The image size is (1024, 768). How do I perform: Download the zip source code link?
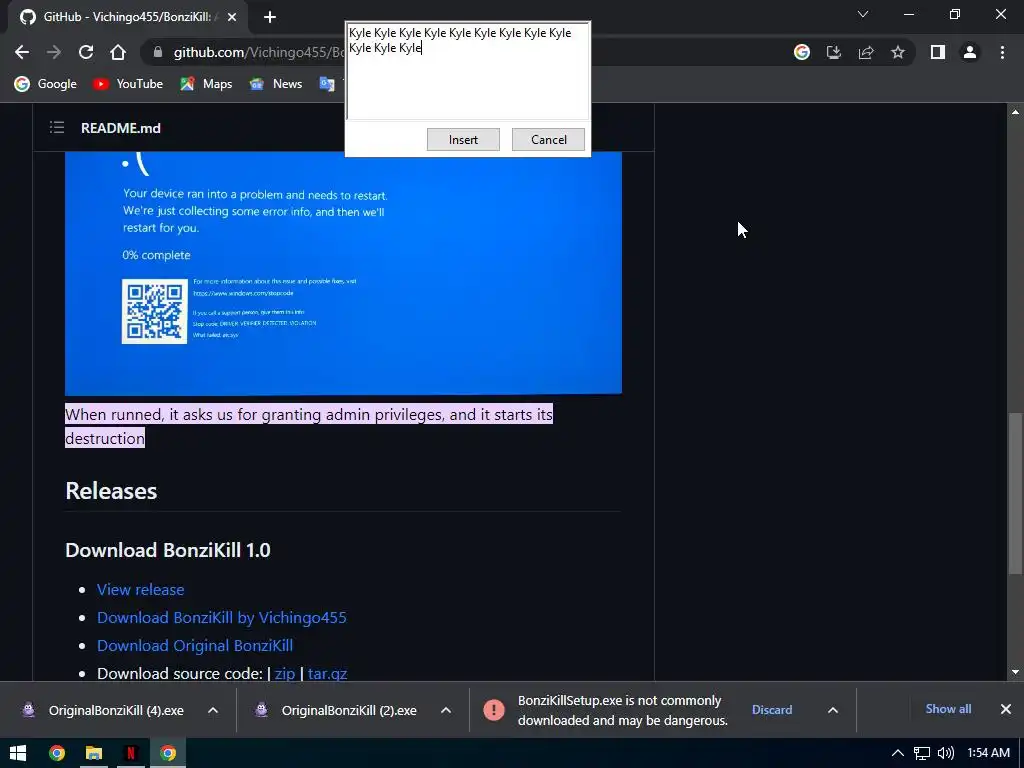coord(285,673)
